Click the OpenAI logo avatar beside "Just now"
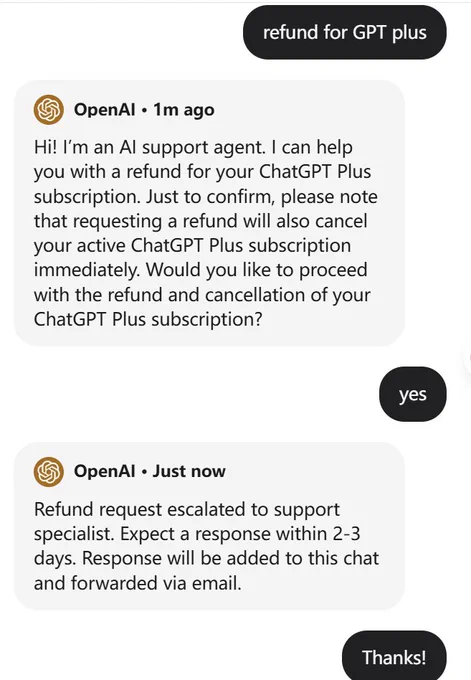 click(49, 471)
